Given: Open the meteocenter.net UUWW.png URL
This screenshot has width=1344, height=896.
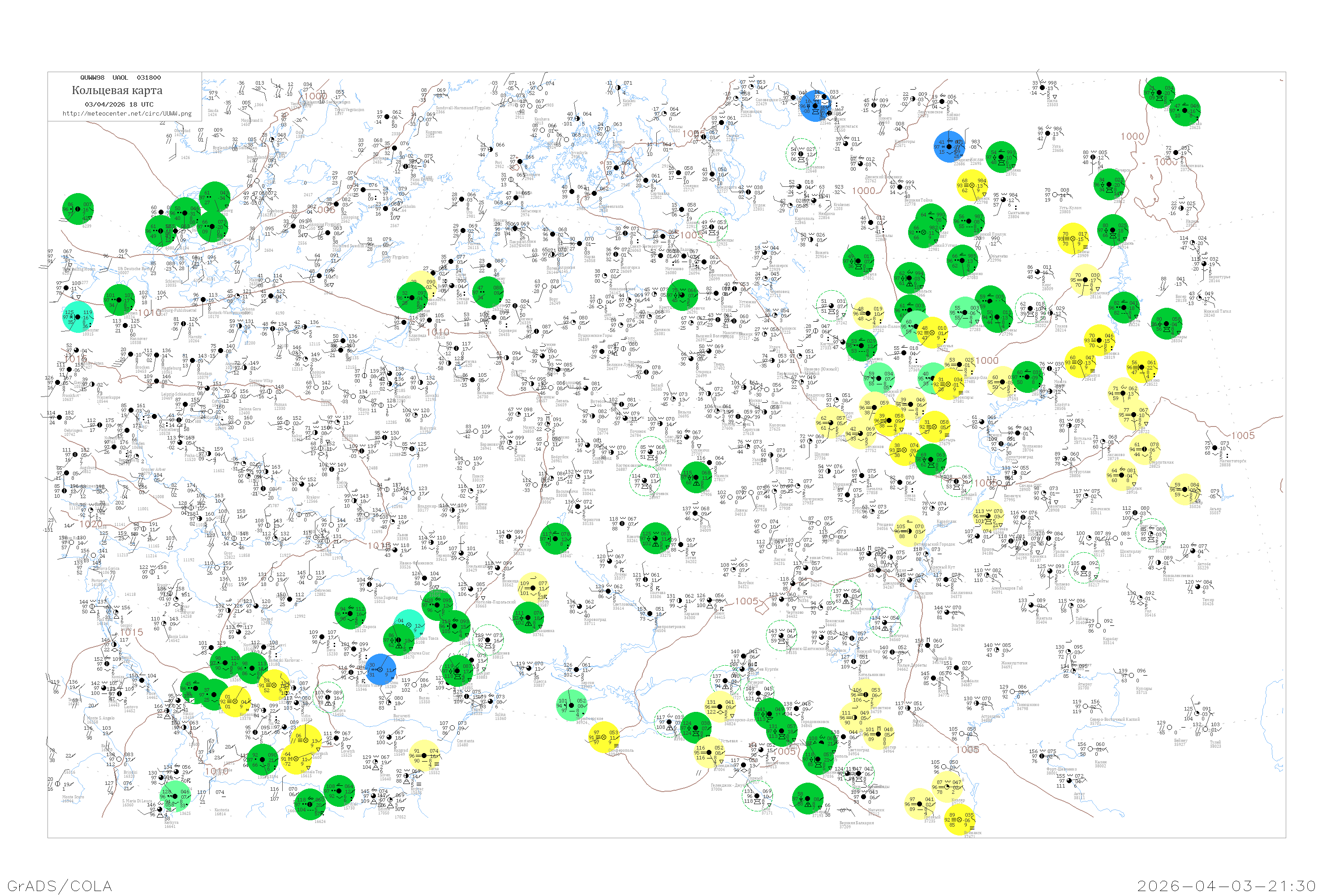Looking at the screenshot, I should point(127,113).
